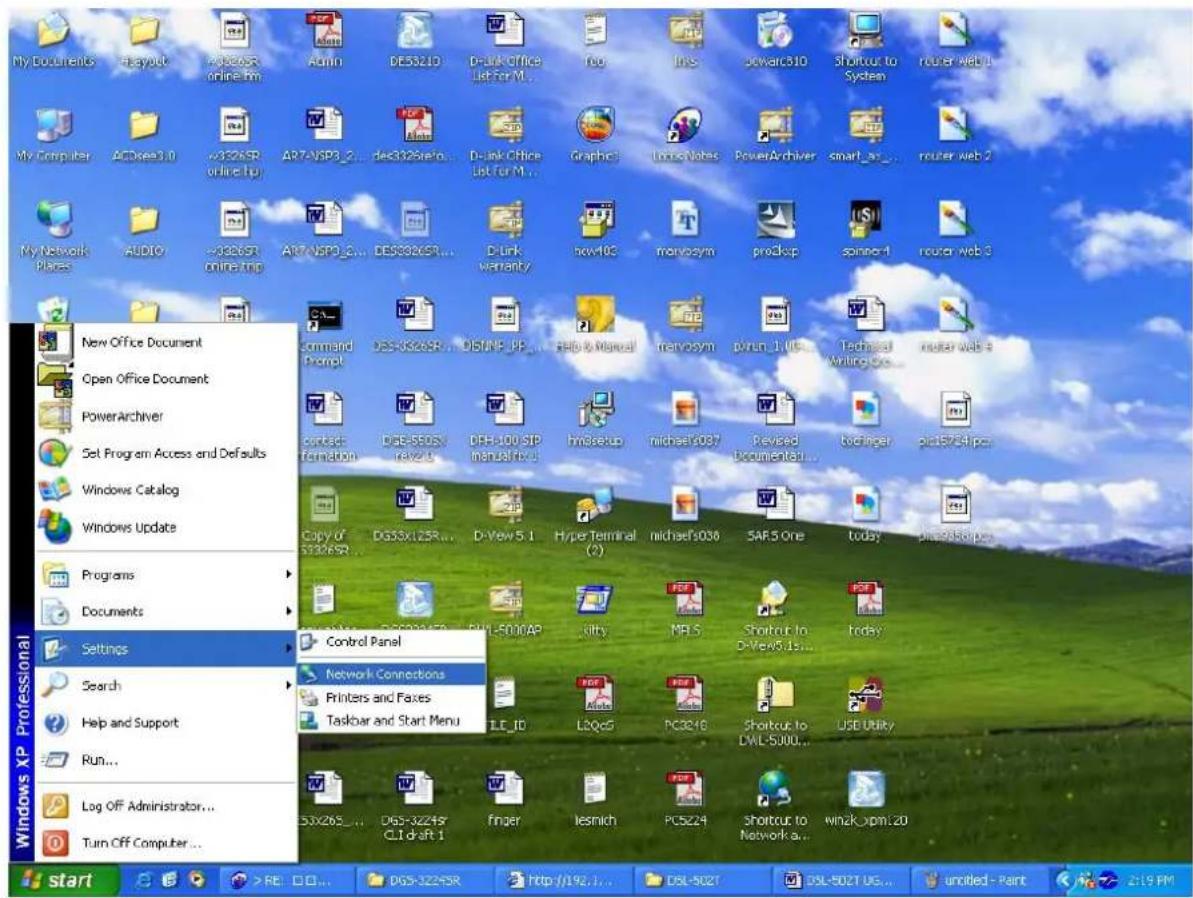Switch to DSL-502T UG Word taskbar button

[x=840, y=880]
